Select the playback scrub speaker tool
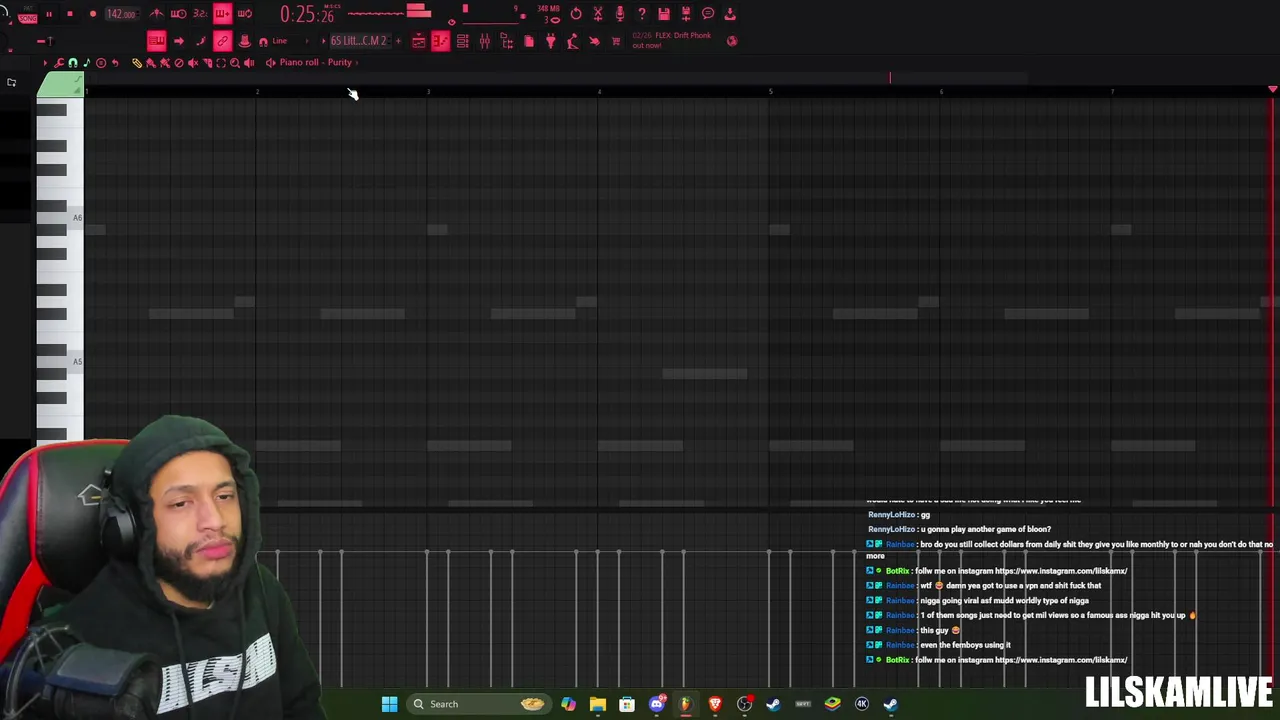 coord(249,62)
